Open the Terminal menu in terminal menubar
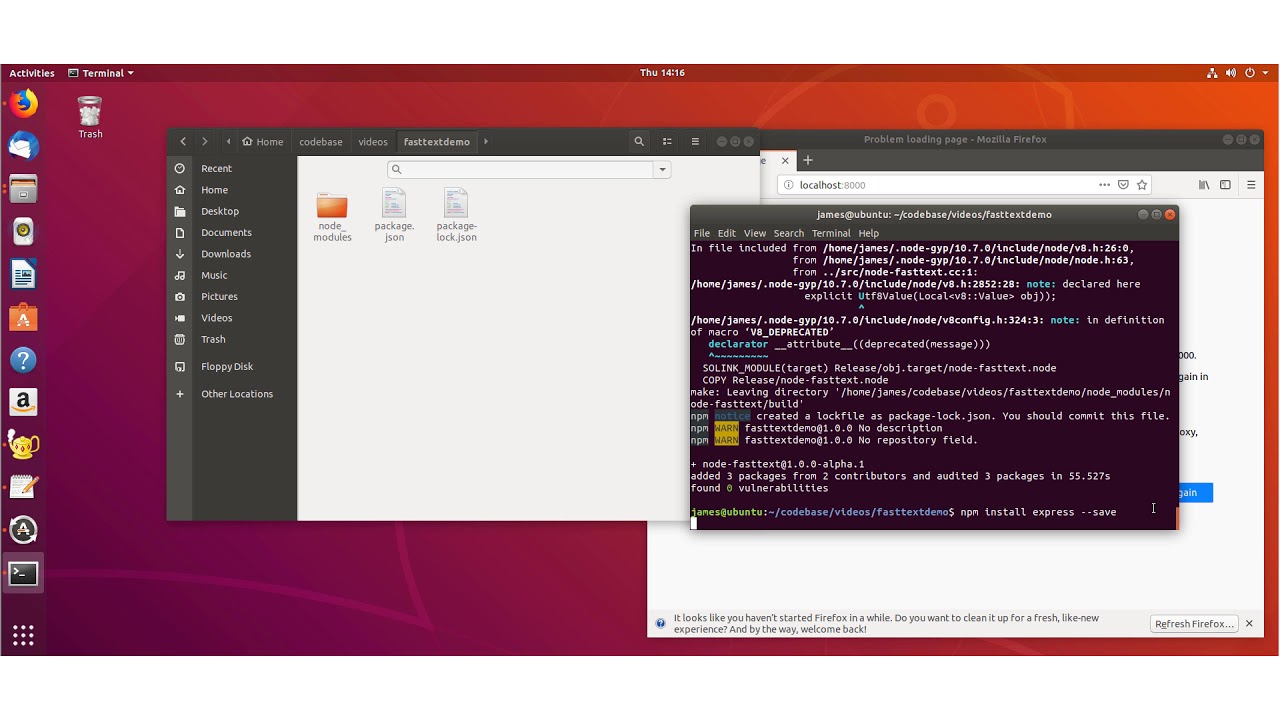The image size is (1280, 720). coord(831,233)
